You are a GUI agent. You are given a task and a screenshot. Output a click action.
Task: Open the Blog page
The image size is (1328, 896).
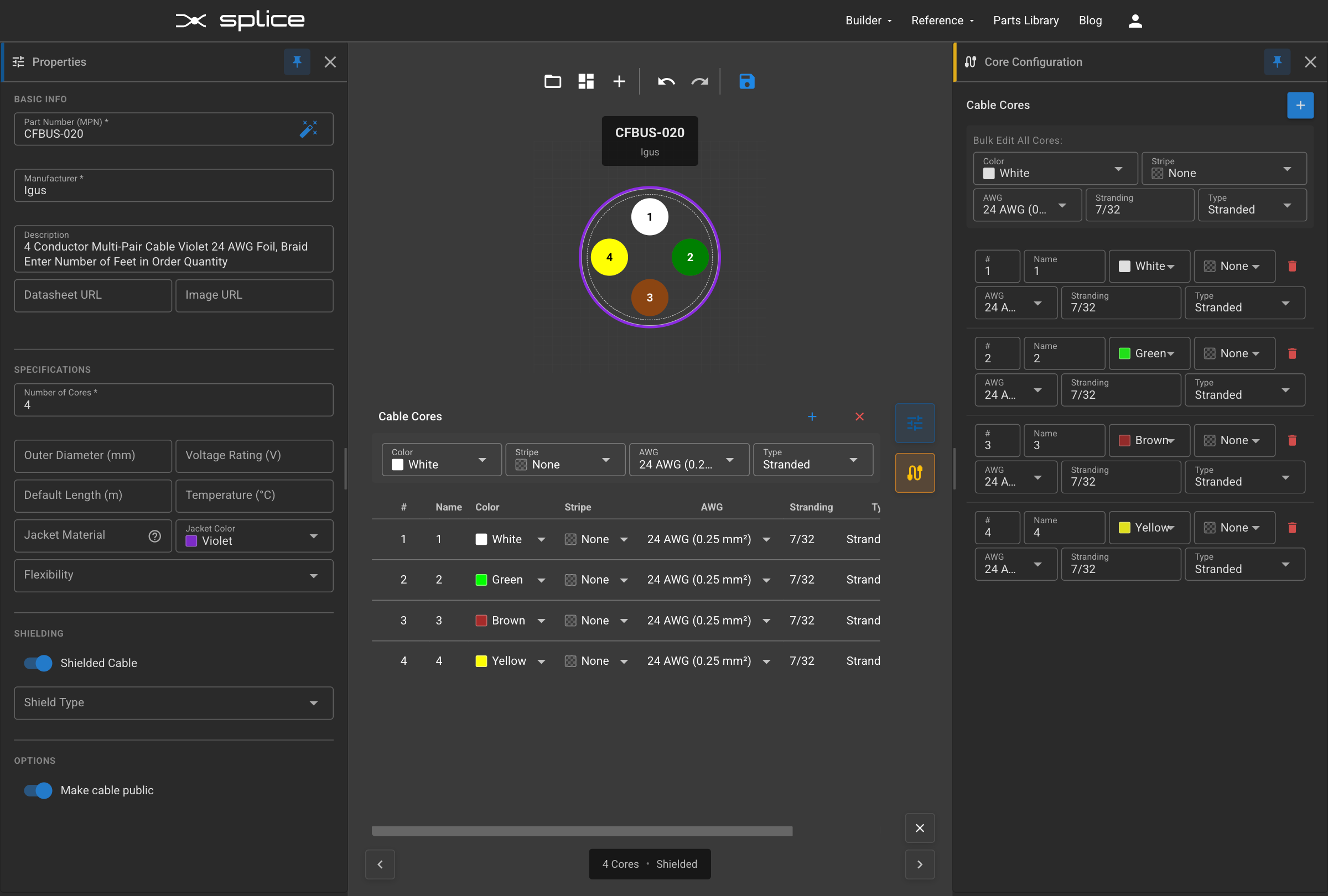point(1090,20)
